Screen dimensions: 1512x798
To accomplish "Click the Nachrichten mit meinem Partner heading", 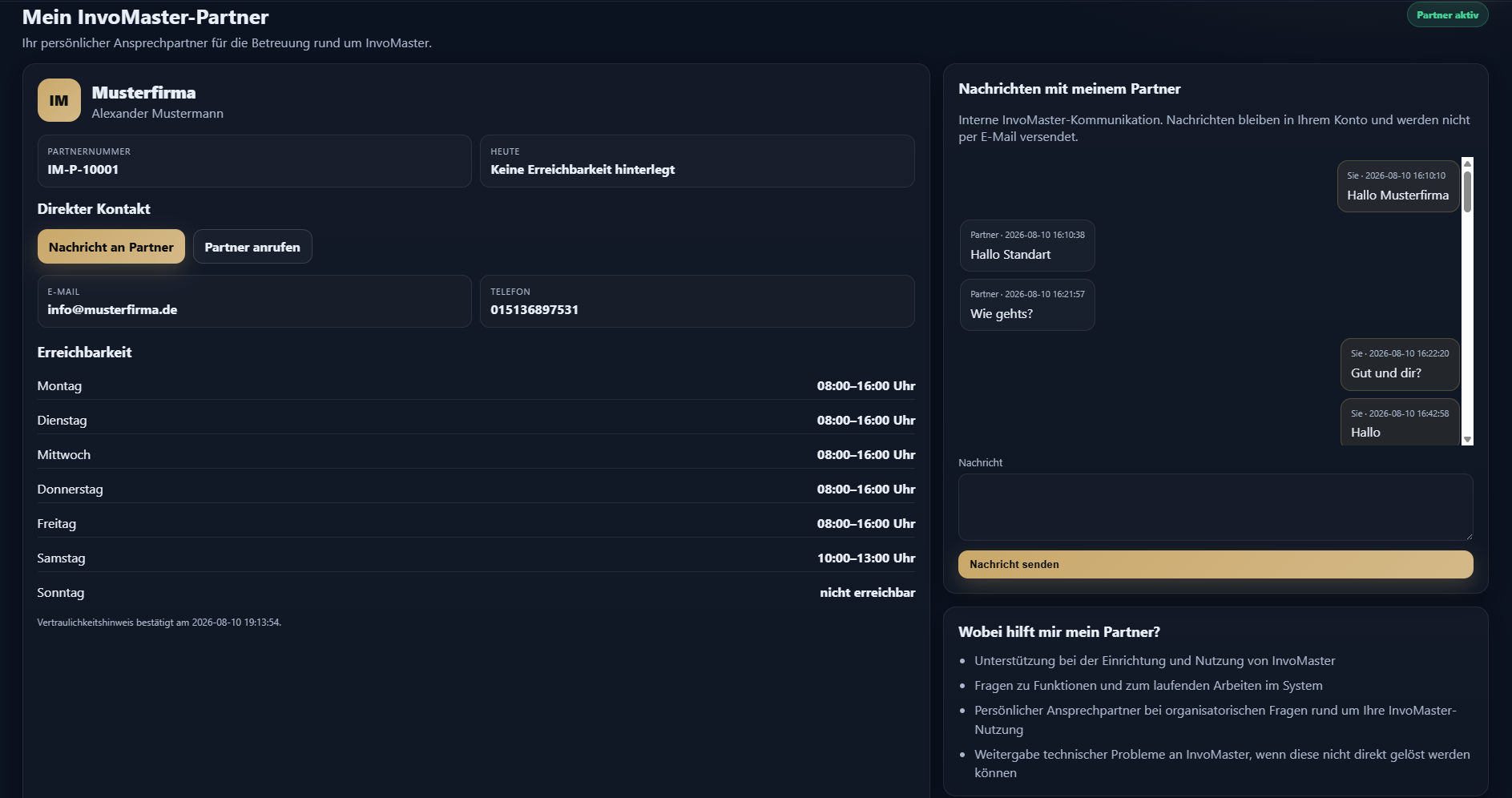I will (x=1069, y=89).
